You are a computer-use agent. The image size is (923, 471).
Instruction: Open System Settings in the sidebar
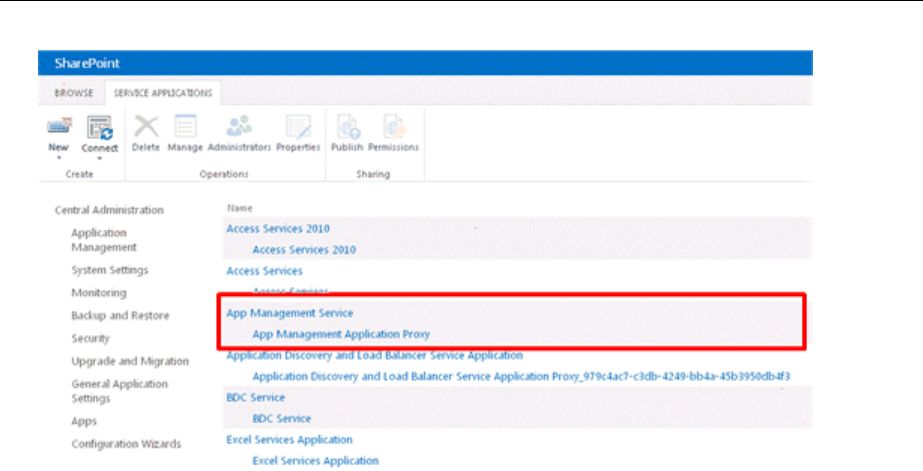pyautogui.click(x=110, y=270)
